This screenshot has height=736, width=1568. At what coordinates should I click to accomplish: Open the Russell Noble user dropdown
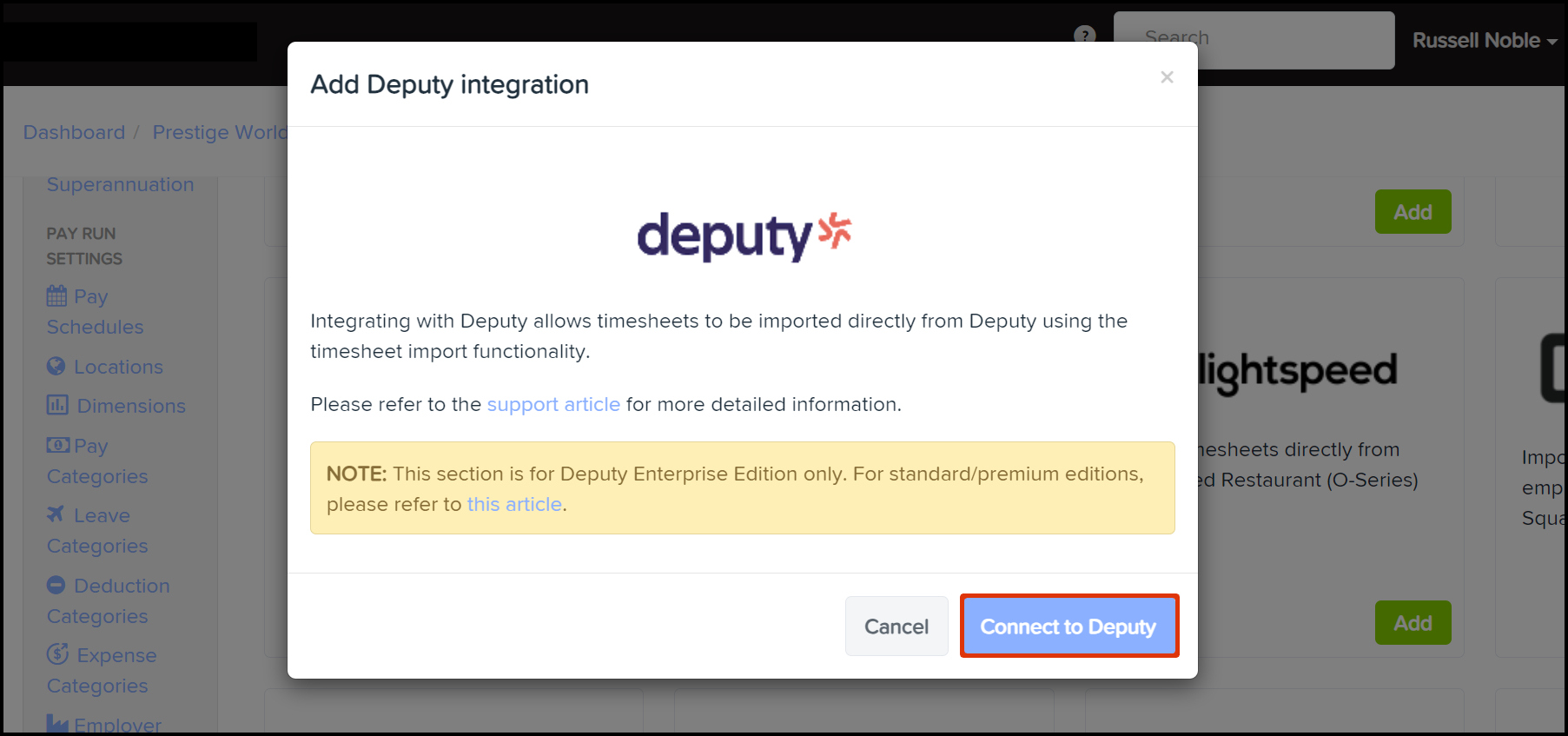click(1484, 41)
